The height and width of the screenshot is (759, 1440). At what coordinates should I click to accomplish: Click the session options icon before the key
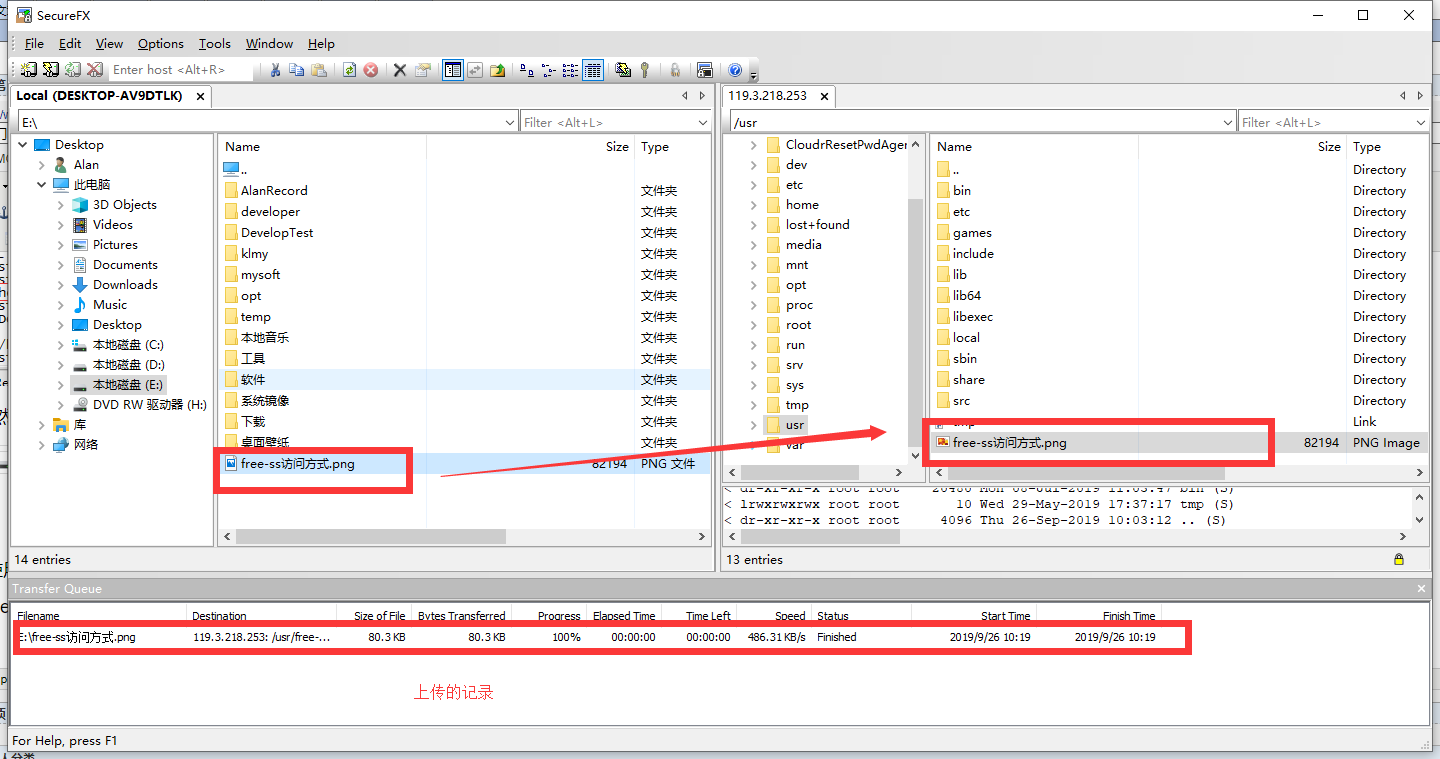point(623,70)
